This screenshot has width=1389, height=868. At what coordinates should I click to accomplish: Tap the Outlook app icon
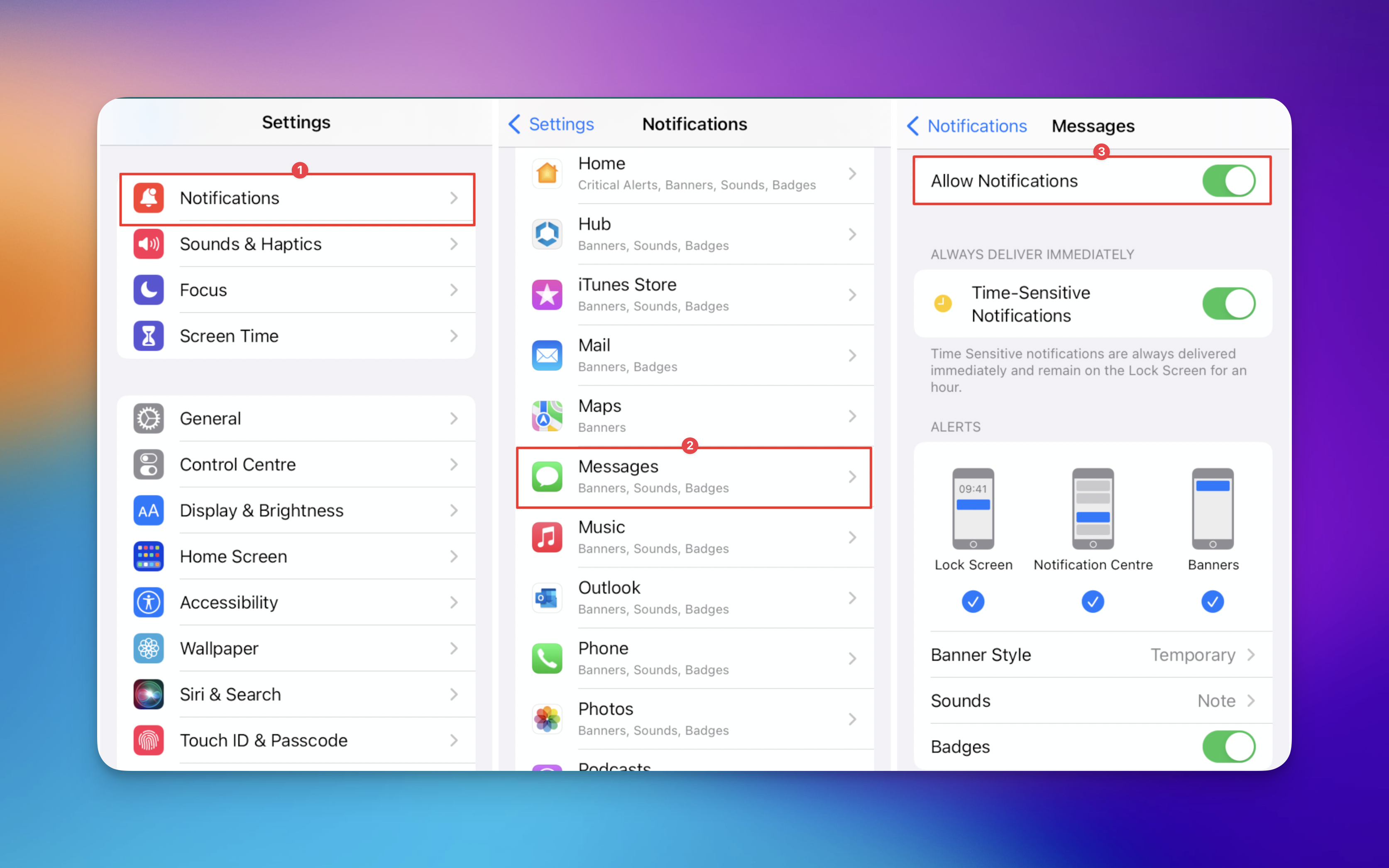coord(547,598)
